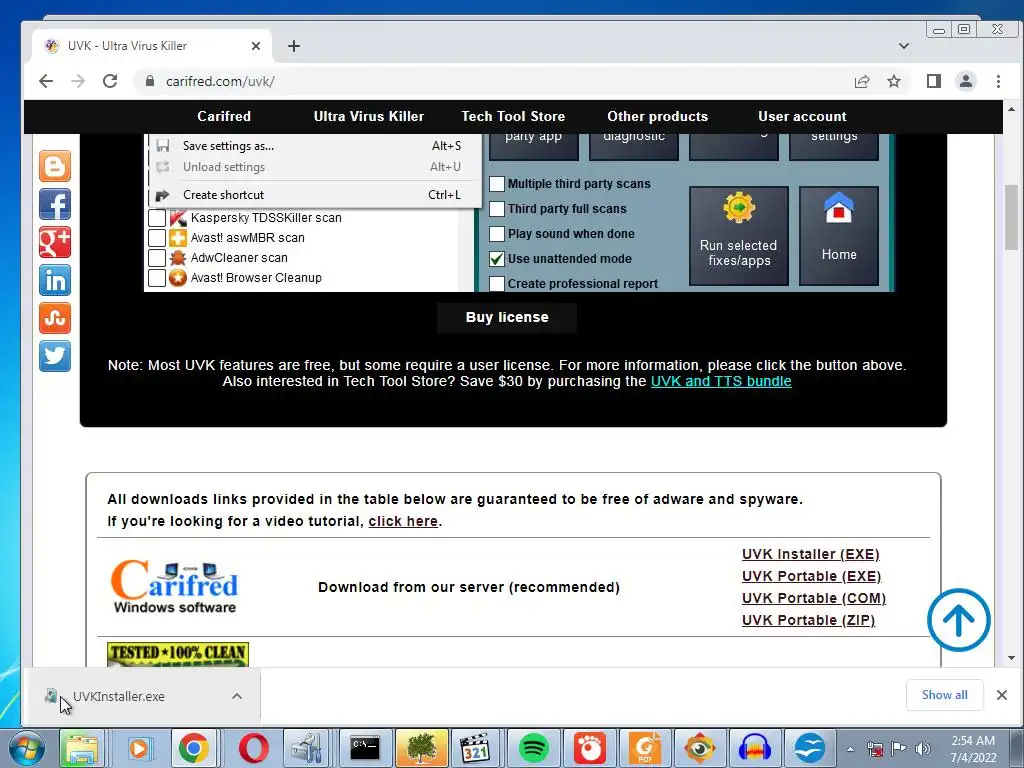Show hidden system tray icons

coord(850,749)
